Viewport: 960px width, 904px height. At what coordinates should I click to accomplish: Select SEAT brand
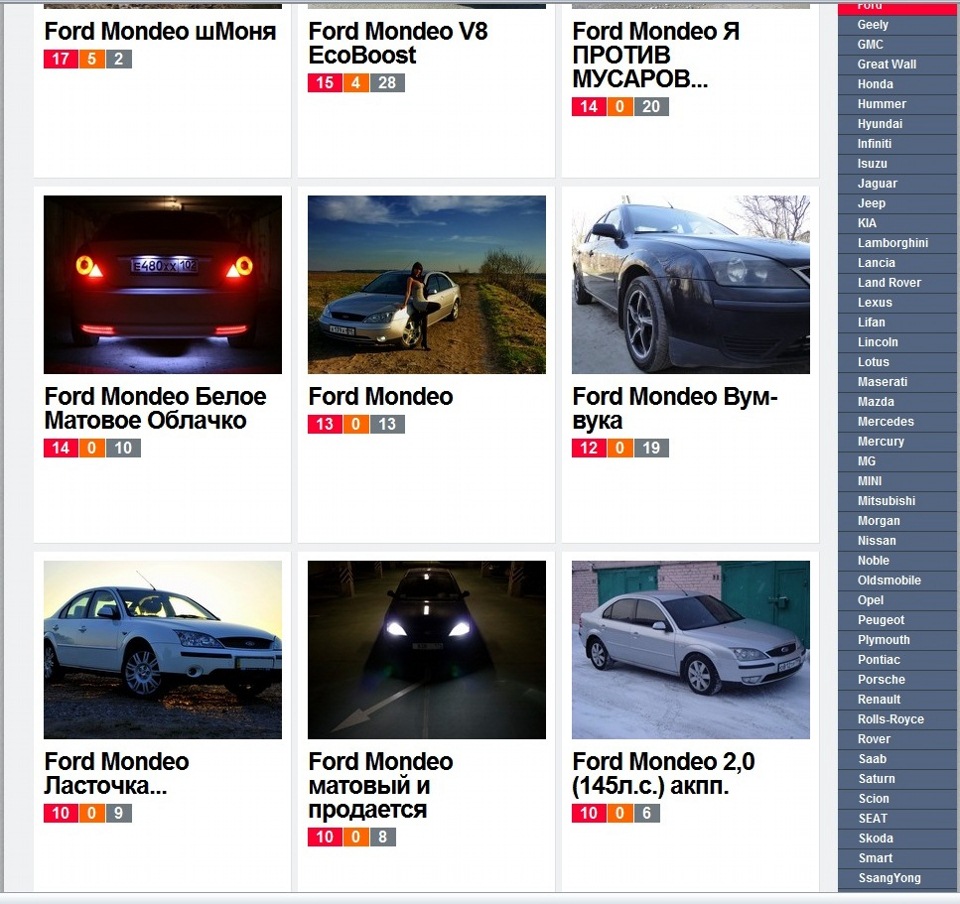click(x=899, y=819)
